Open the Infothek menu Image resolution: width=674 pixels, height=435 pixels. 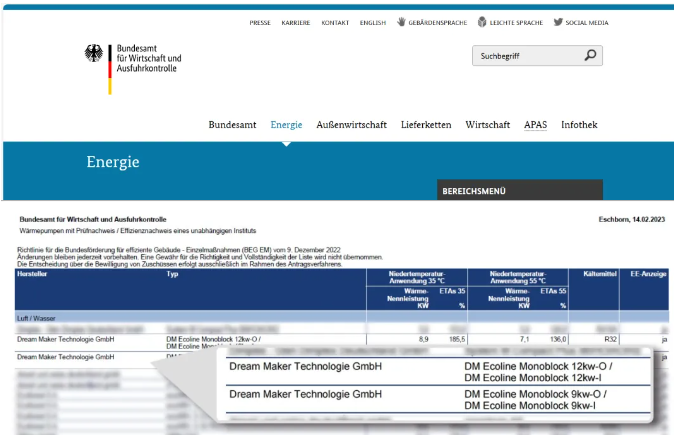point(579,125)
